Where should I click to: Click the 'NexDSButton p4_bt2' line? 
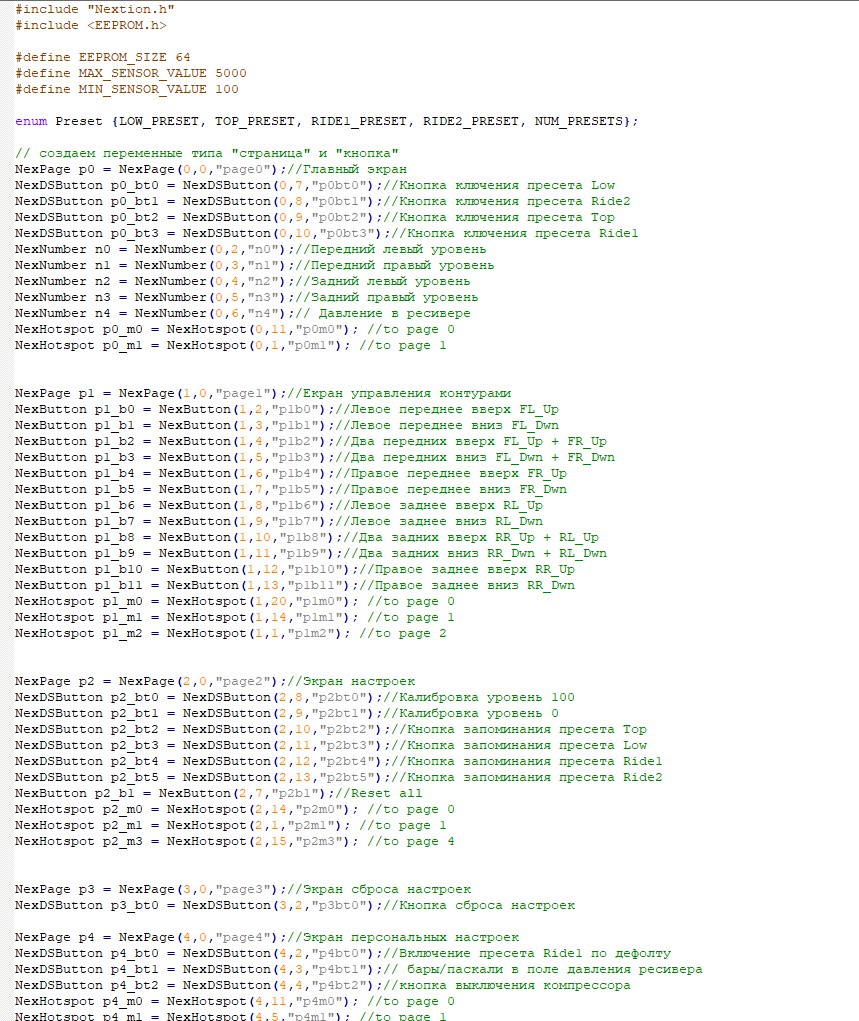click(x=323, y=985)
